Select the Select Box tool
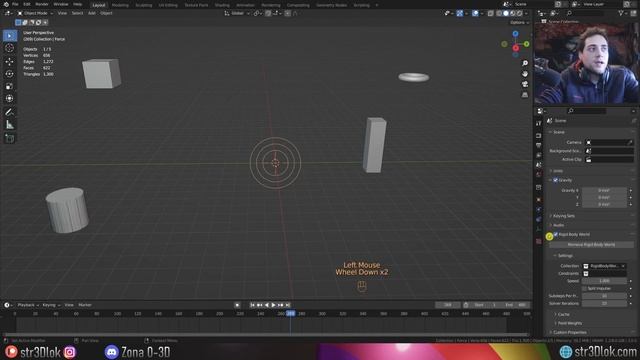This screenshot has width=640, height=360. coord(9,36)
